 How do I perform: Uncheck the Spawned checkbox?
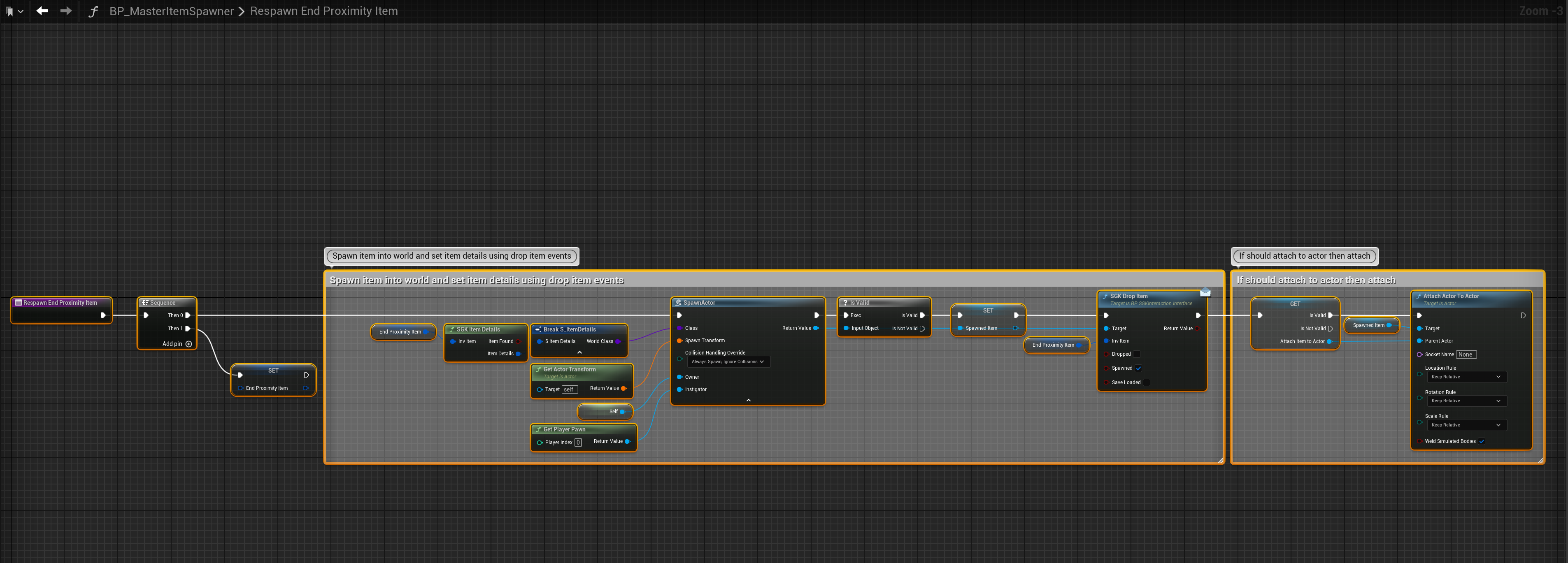click(1138, 368)
